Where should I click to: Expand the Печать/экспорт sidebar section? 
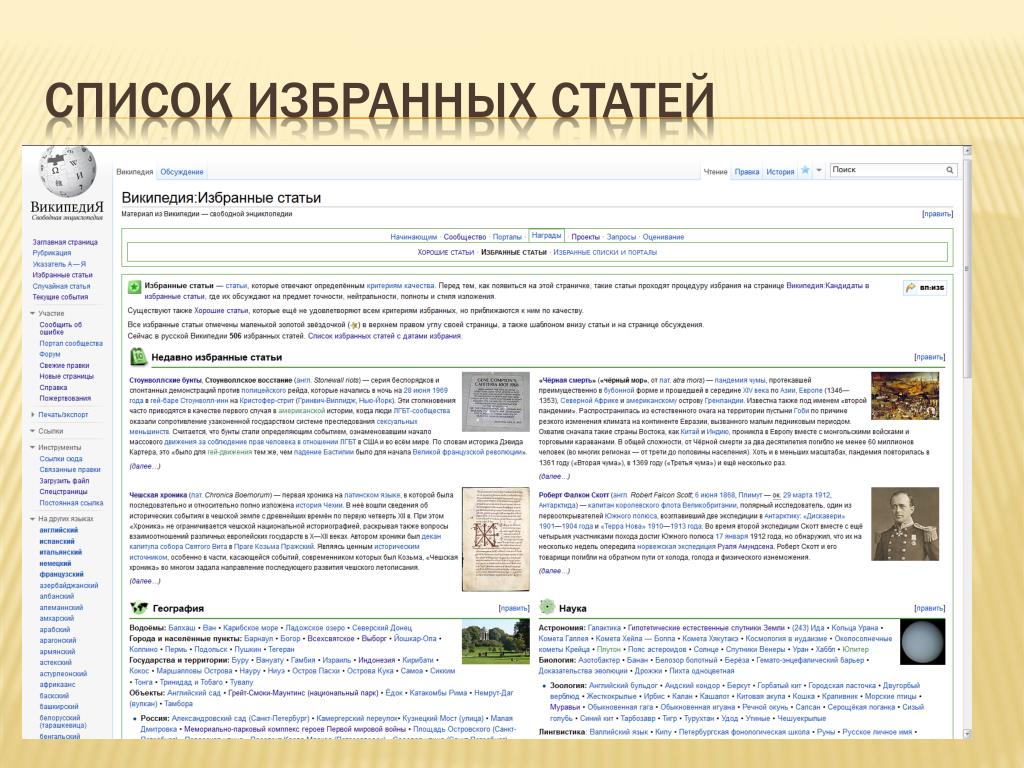pos(33,415)
